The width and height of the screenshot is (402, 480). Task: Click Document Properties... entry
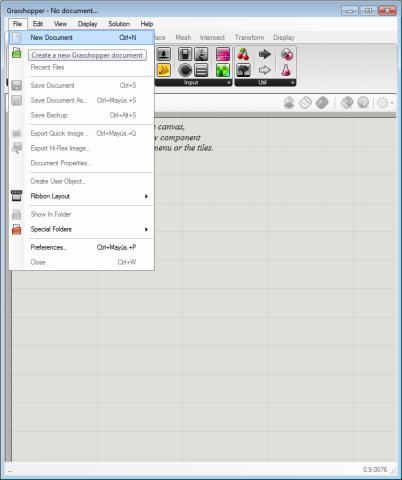82,163
